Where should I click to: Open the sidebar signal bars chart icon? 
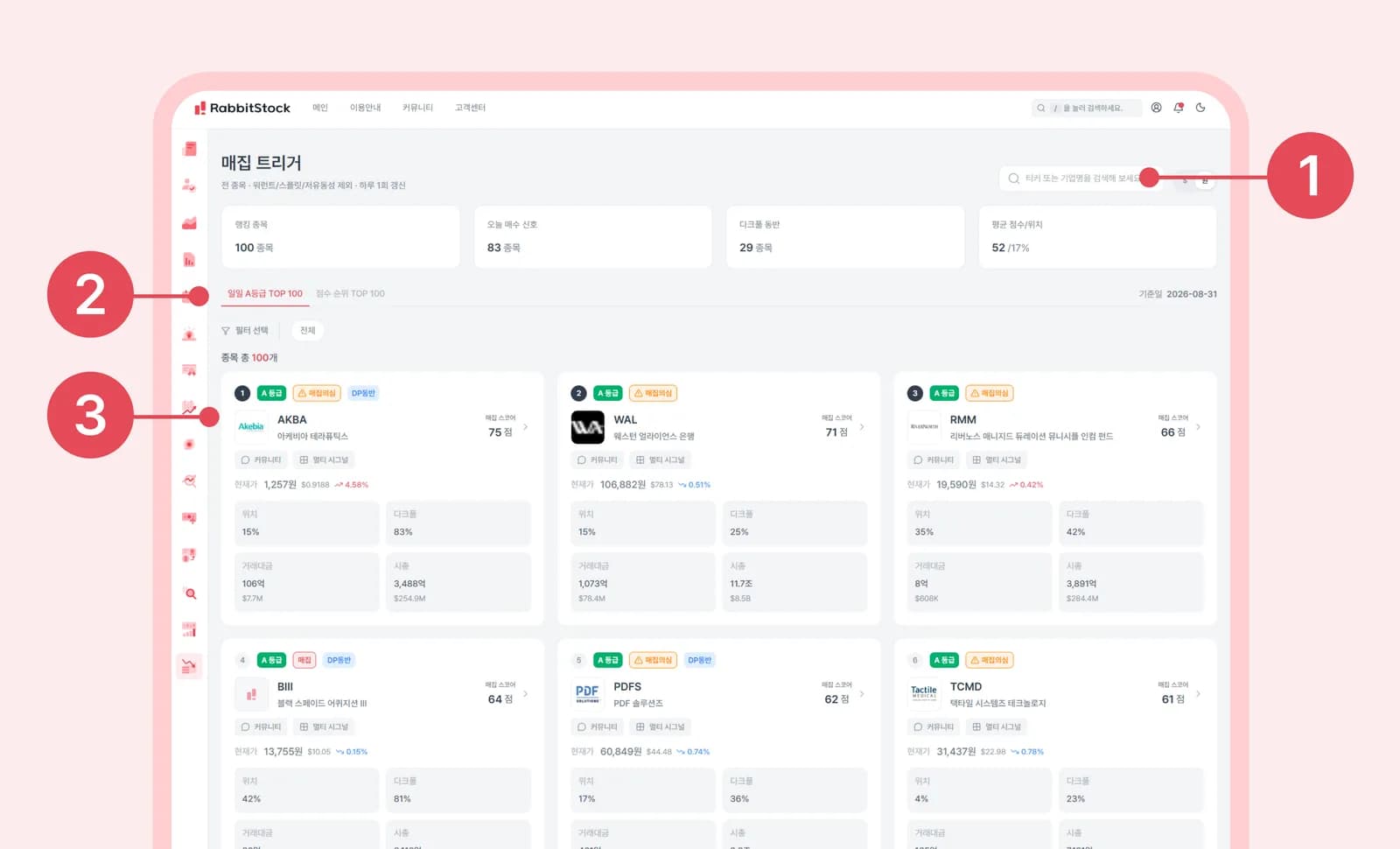(x=189, y=629)
